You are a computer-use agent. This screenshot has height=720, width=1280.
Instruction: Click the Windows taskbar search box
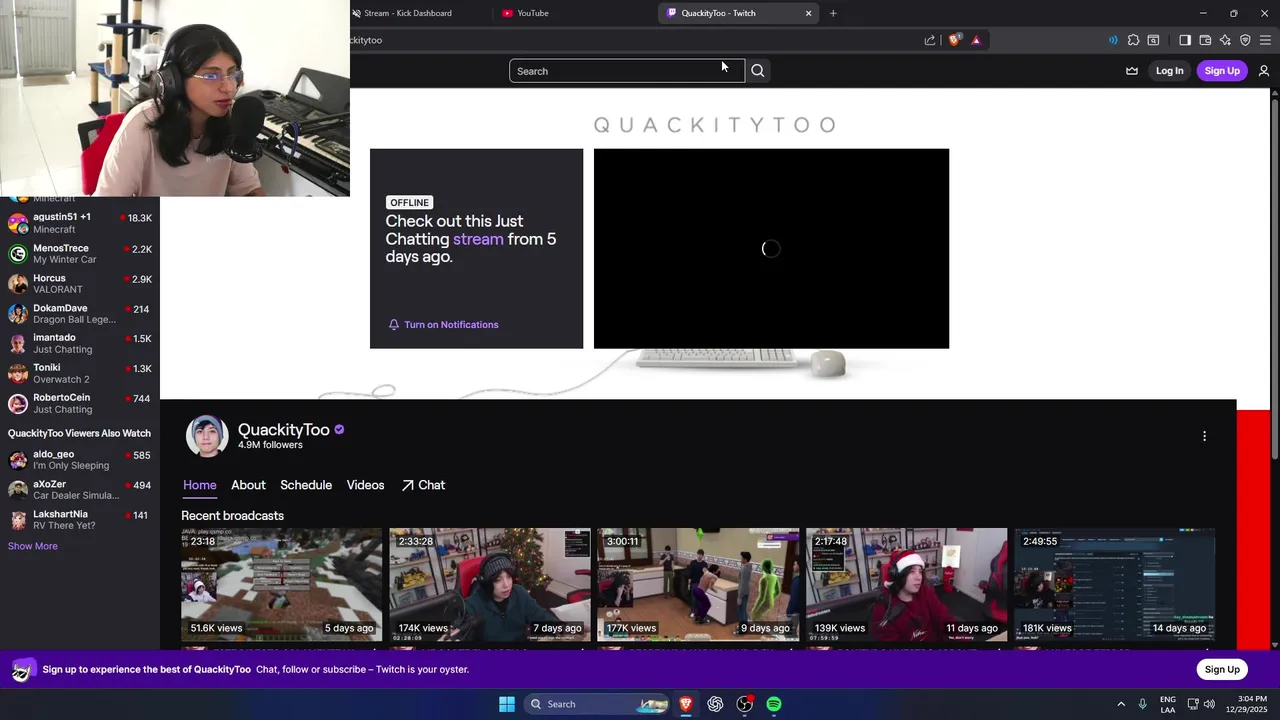[x=596, y=704]
